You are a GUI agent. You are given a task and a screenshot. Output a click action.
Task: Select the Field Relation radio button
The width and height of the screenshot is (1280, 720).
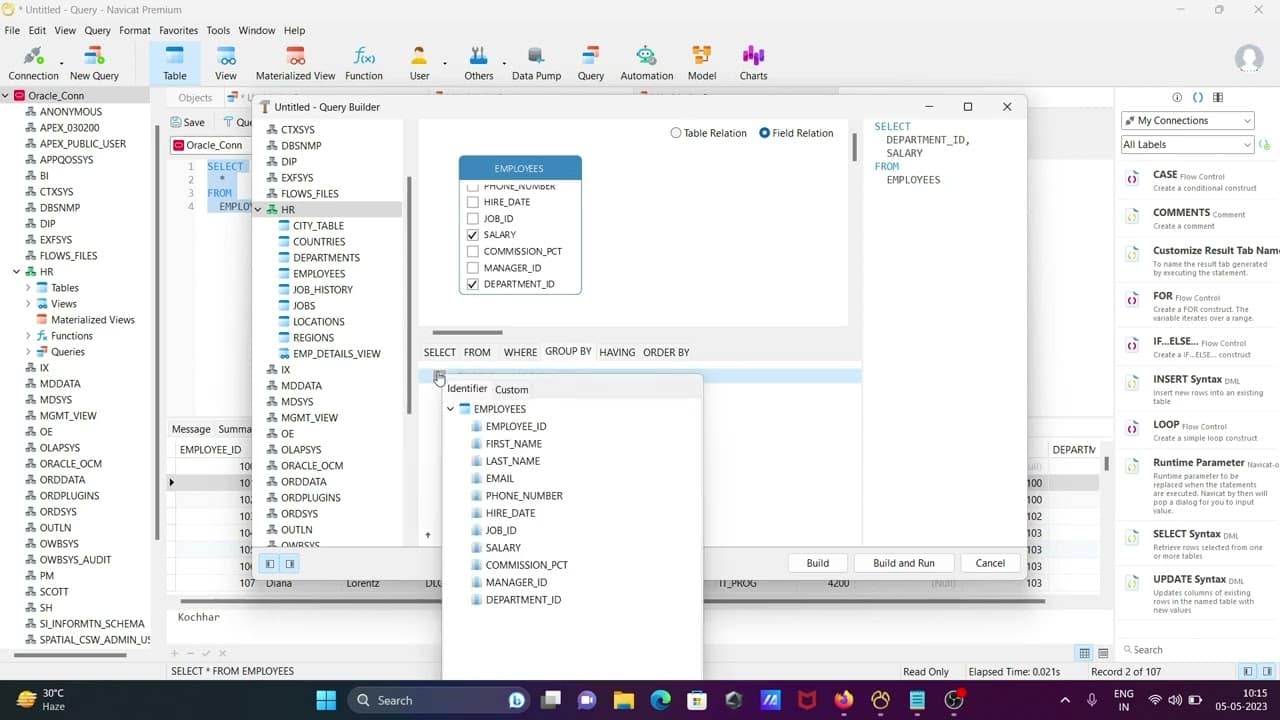(765, 133)
